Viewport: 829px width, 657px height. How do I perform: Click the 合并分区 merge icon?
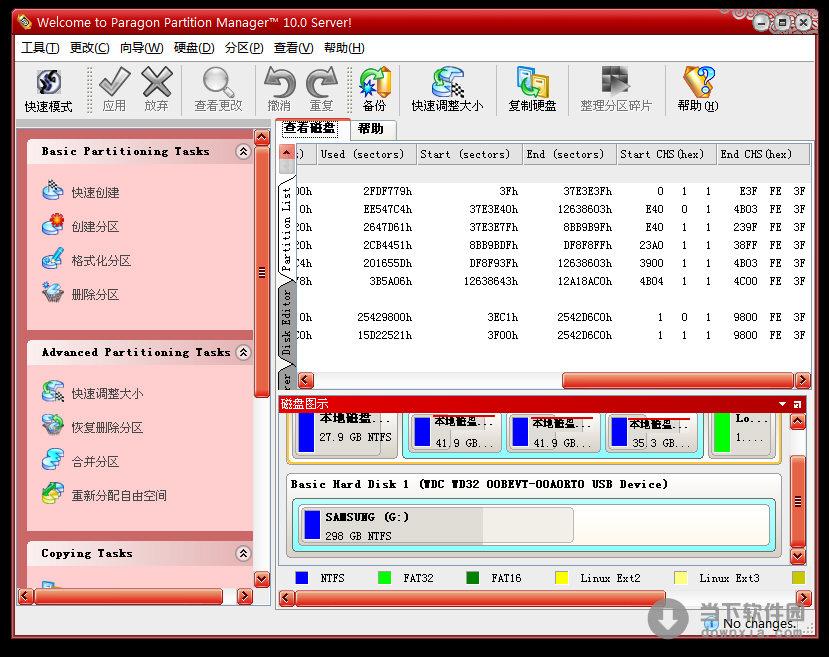[52, 459]
